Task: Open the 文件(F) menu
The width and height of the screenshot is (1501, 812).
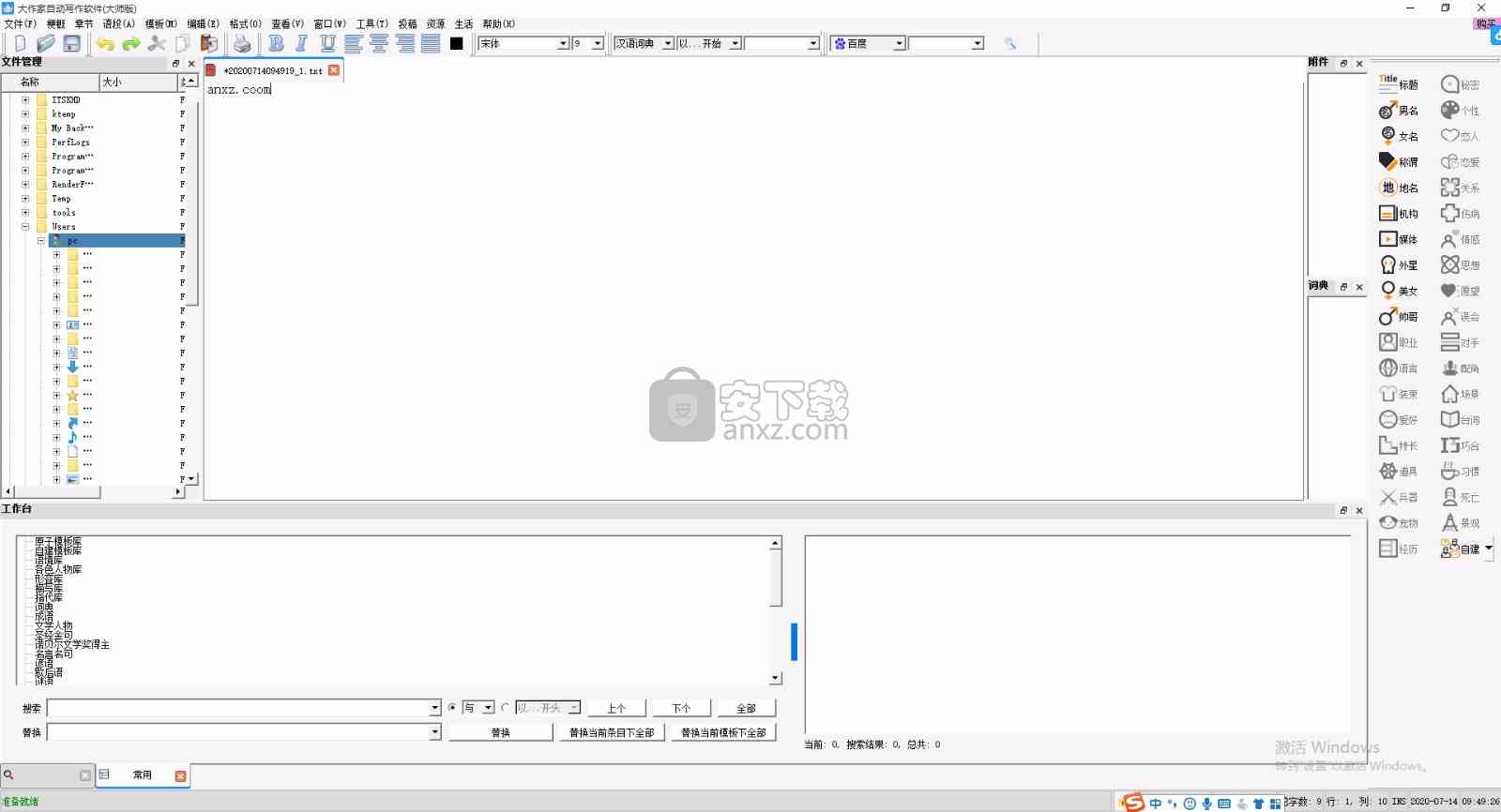Action: [21, 23]
